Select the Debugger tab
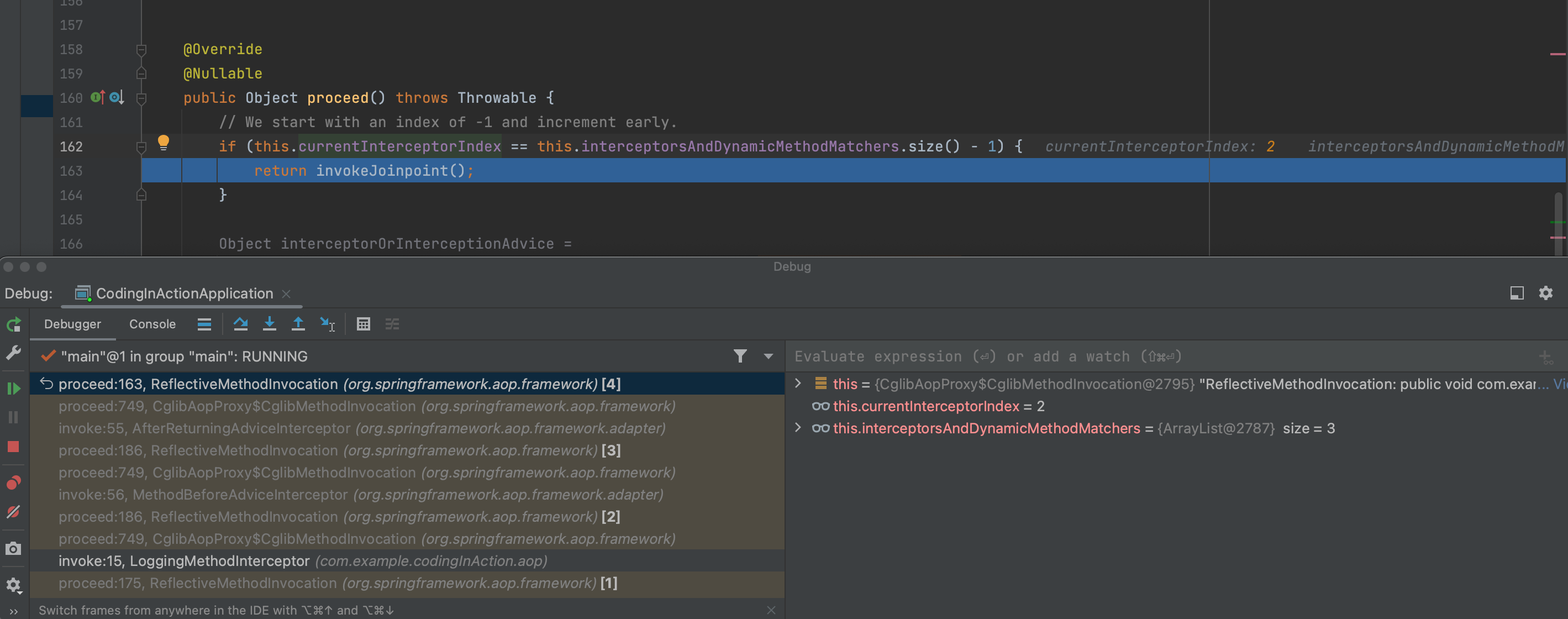 pos(72,324)
